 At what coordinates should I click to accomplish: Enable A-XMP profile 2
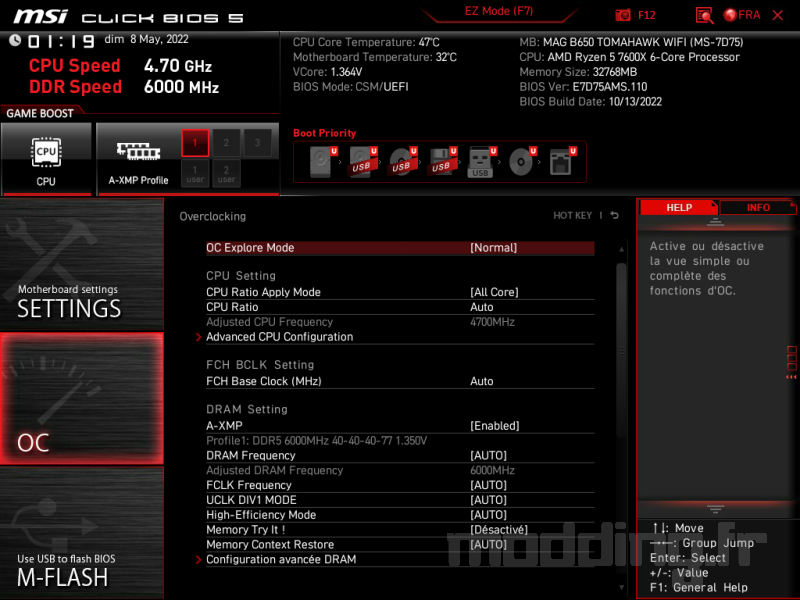click(226, 143)
